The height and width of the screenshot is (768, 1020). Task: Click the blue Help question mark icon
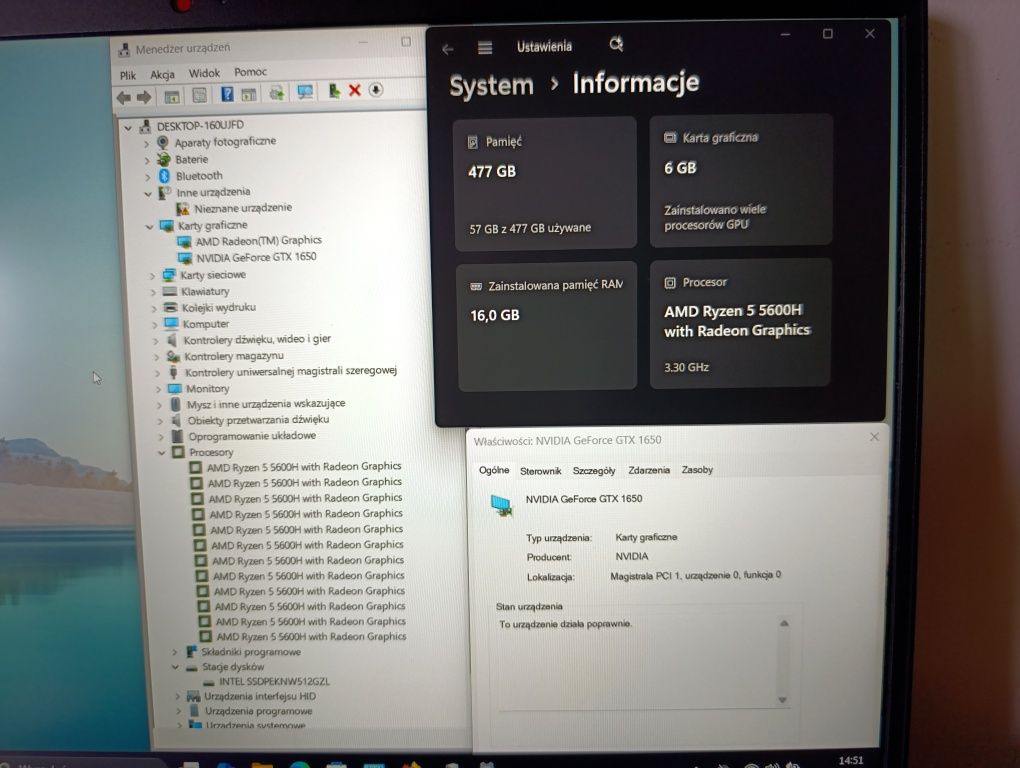[227, 94]
